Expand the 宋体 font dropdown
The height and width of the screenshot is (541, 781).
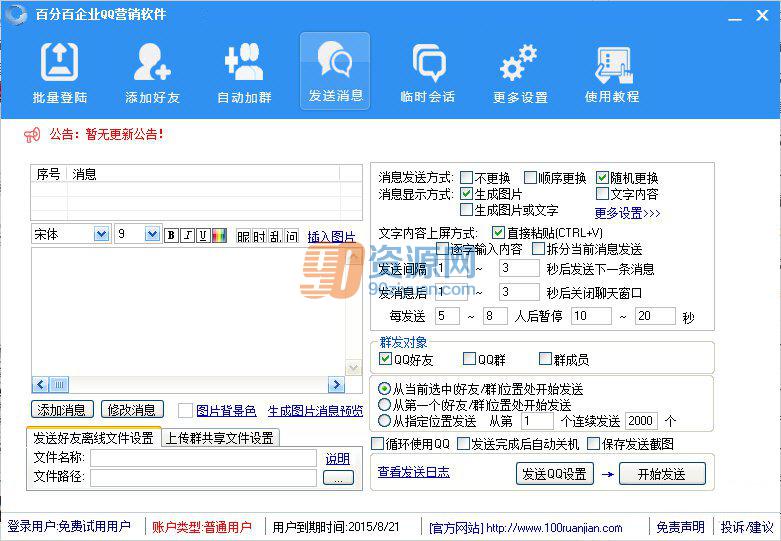coord(102,234)
